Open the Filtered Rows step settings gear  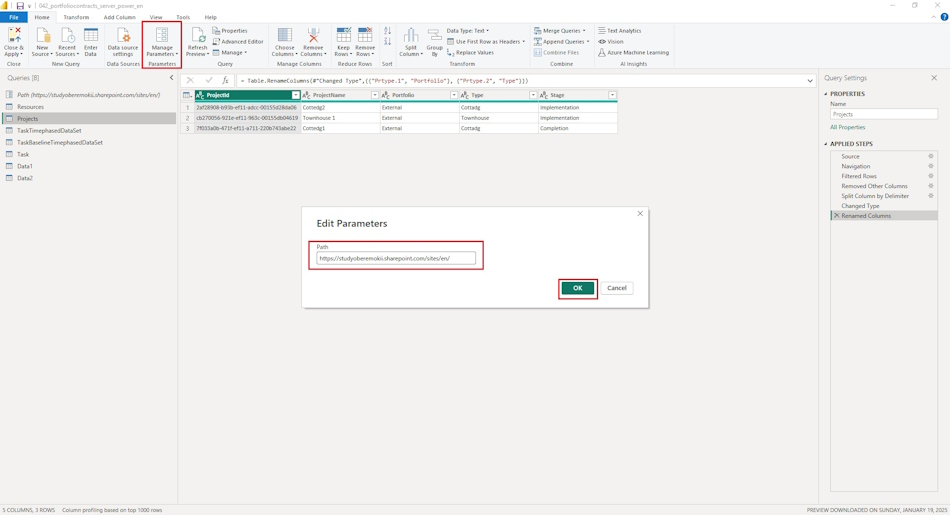click(931, 176)
